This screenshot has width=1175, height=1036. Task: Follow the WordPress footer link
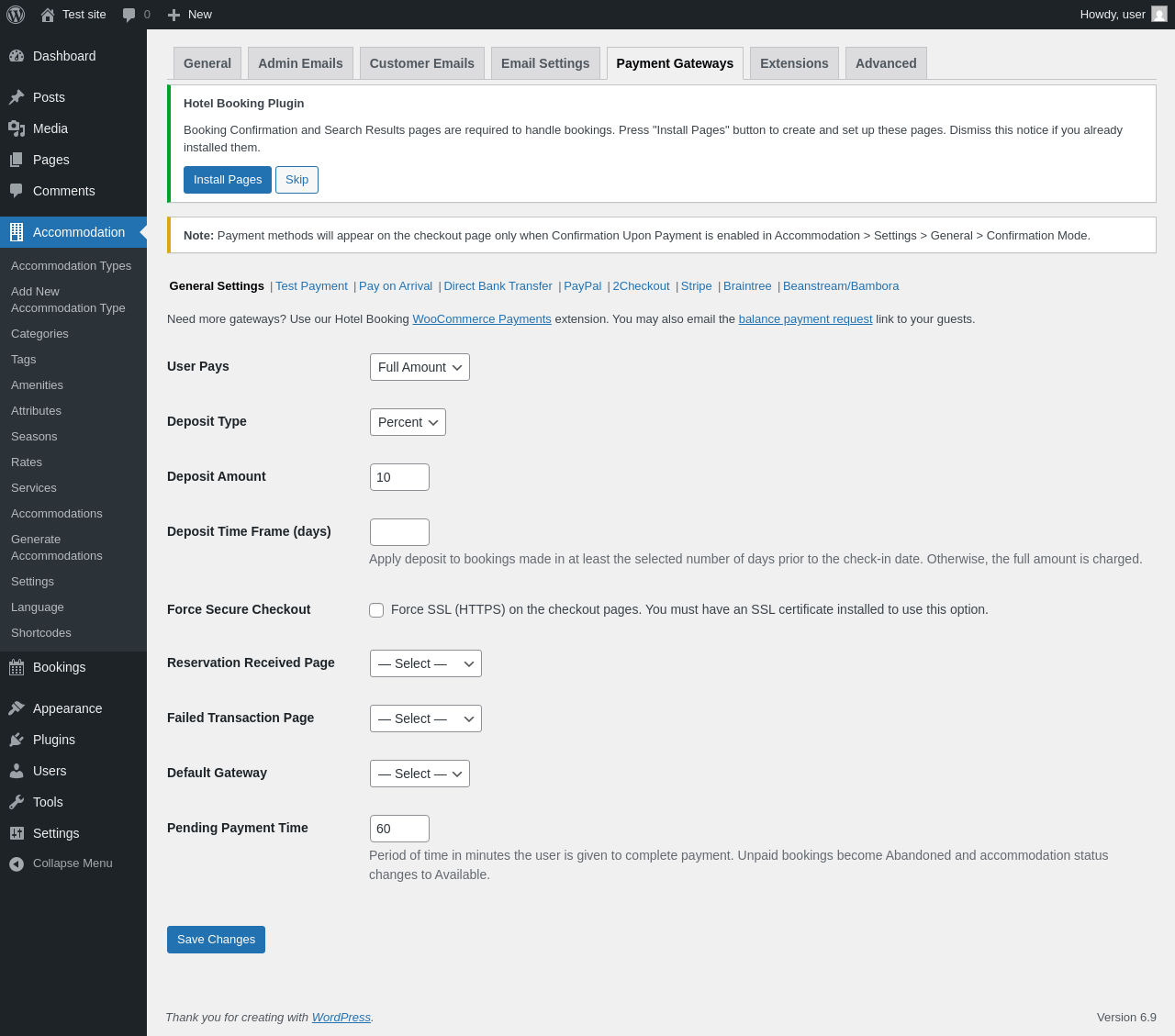[341, 1018]
